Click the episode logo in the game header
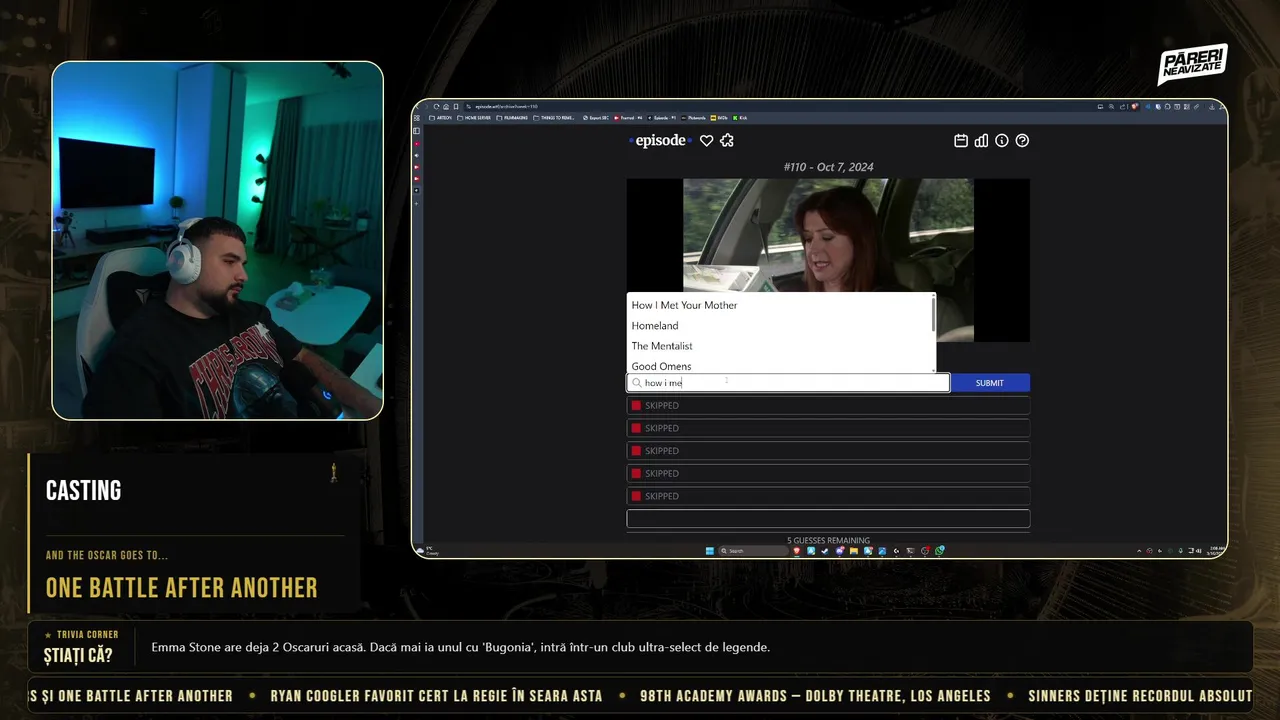 [x=660, y=141]
